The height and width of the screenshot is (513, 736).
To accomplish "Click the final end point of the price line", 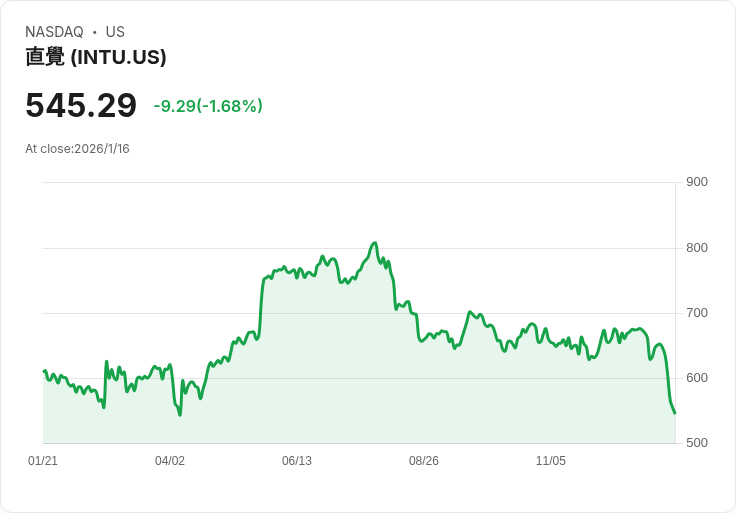I will [x=675, y=412].
